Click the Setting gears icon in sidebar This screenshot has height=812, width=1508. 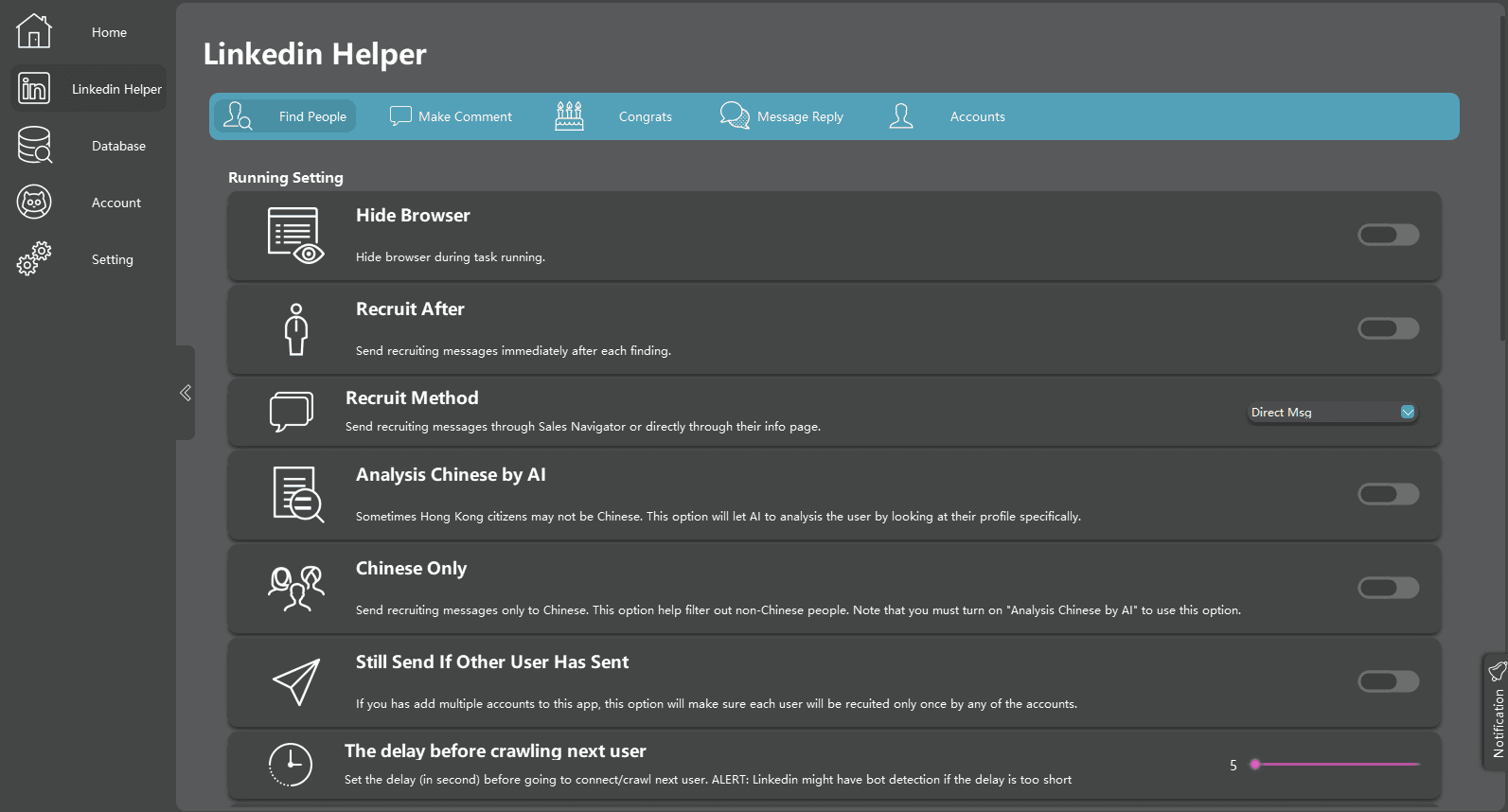(34, 258)
